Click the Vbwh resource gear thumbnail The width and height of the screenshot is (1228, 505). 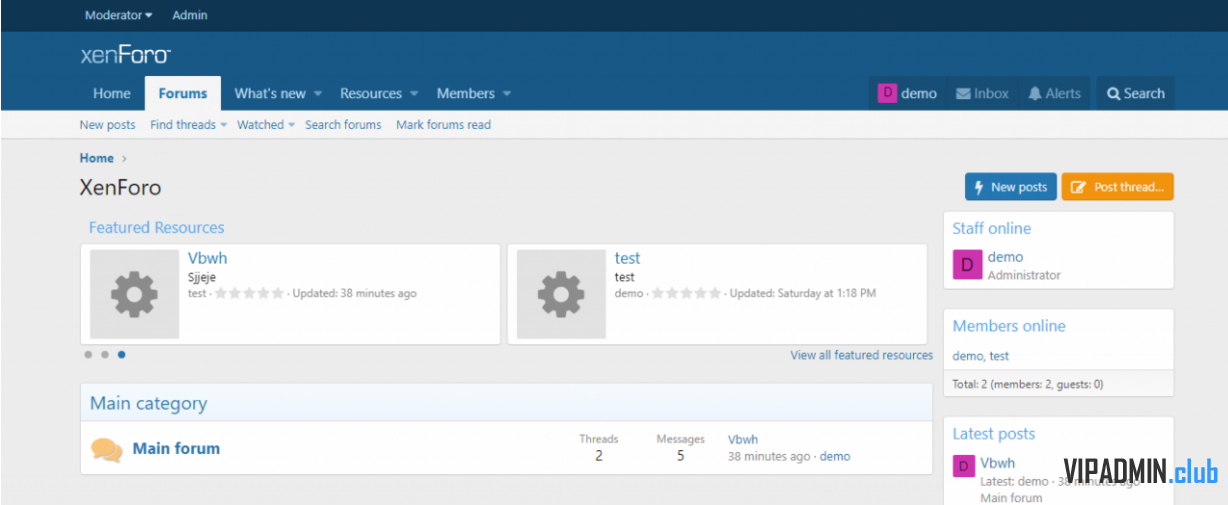135,294
